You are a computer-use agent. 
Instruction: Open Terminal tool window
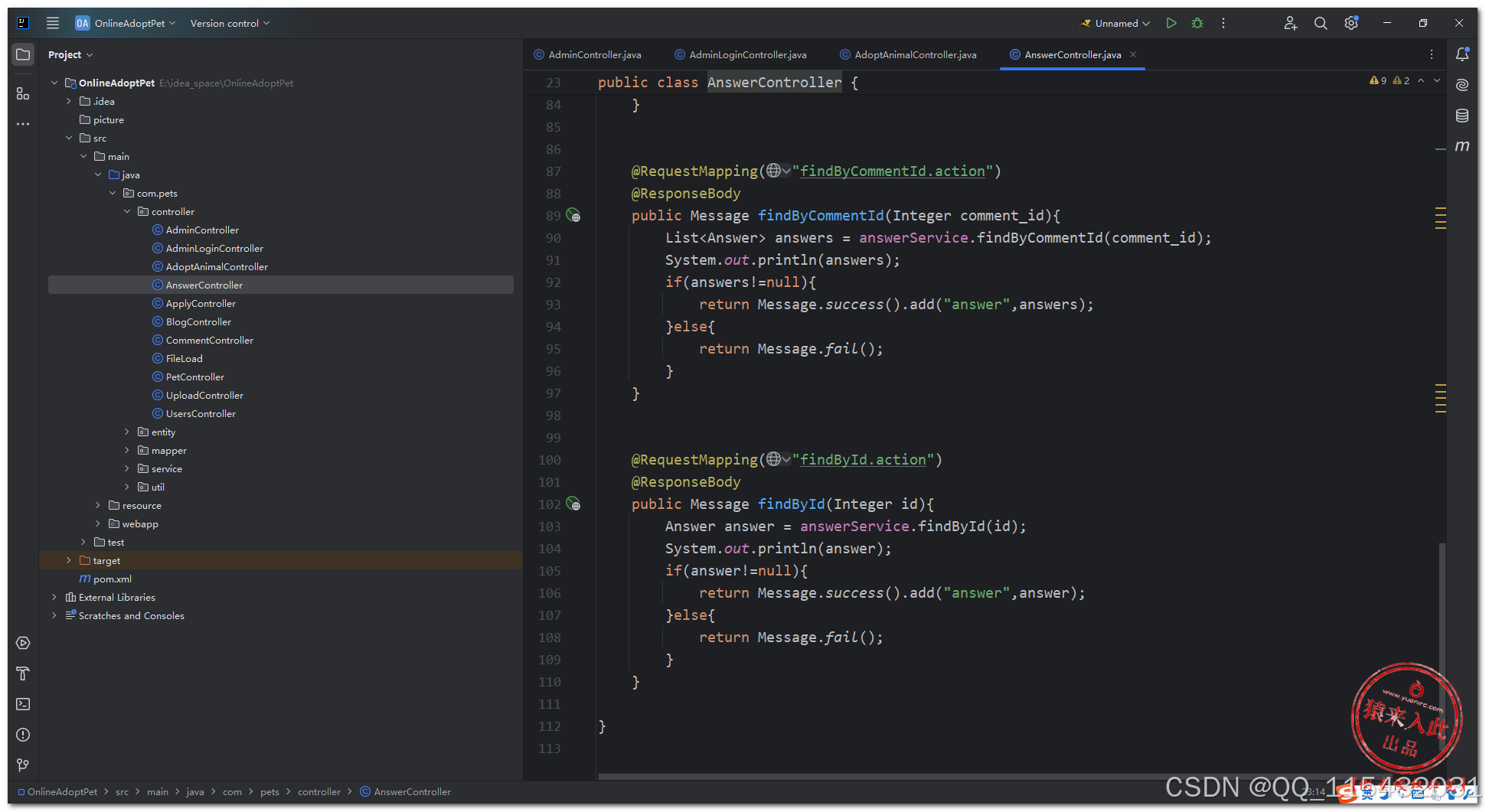(23, 704)
